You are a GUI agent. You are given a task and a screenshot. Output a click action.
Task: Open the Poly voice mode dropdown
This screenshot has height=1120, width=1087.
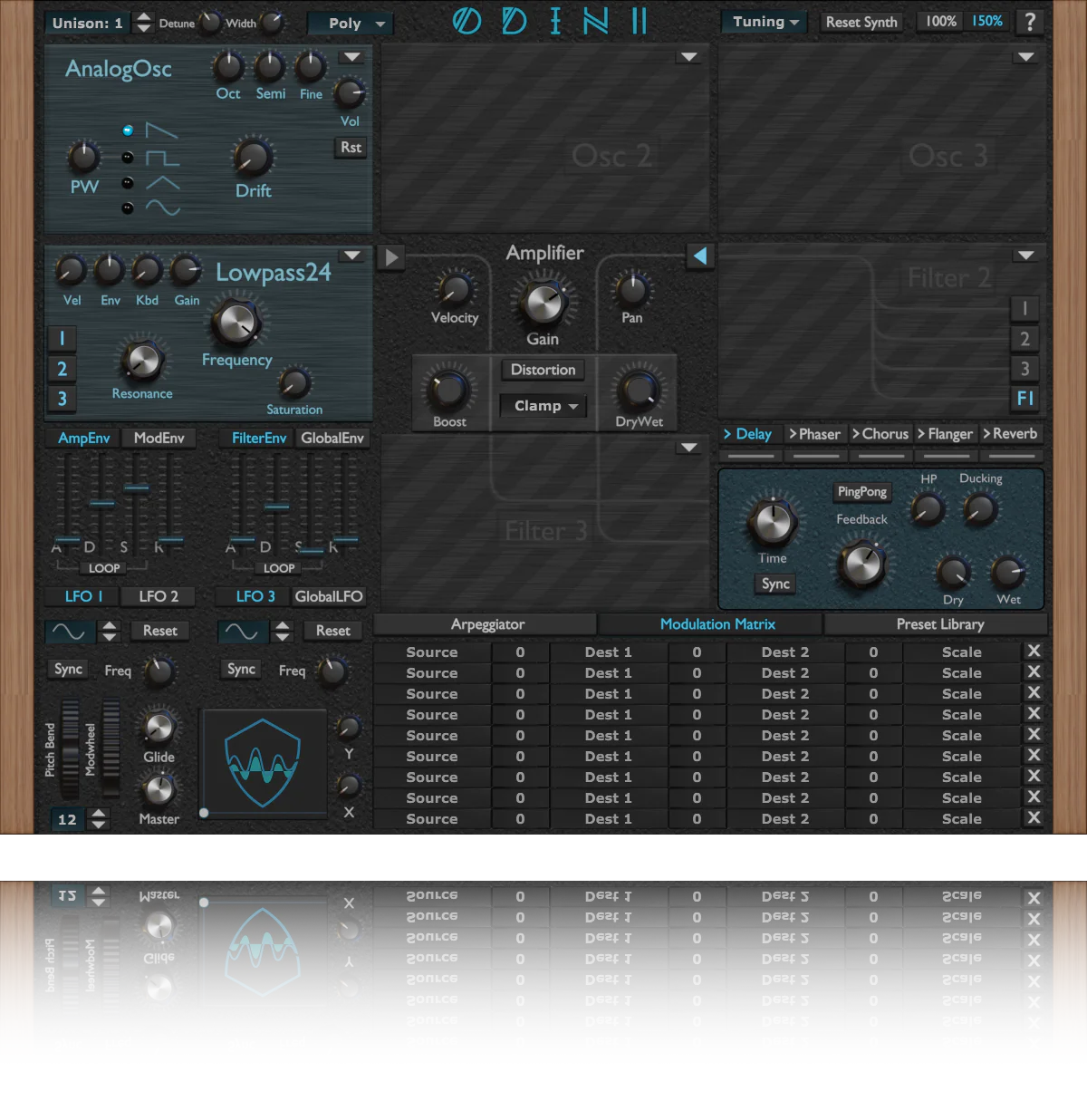tap(350, 24)
